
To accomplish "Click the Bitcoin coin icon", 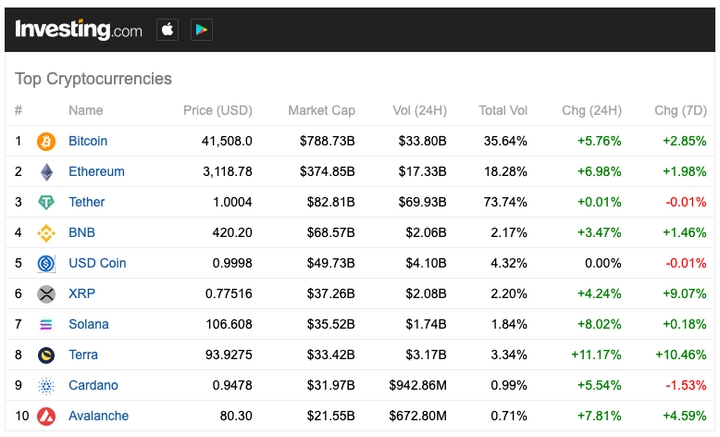I will coord(46,141).
